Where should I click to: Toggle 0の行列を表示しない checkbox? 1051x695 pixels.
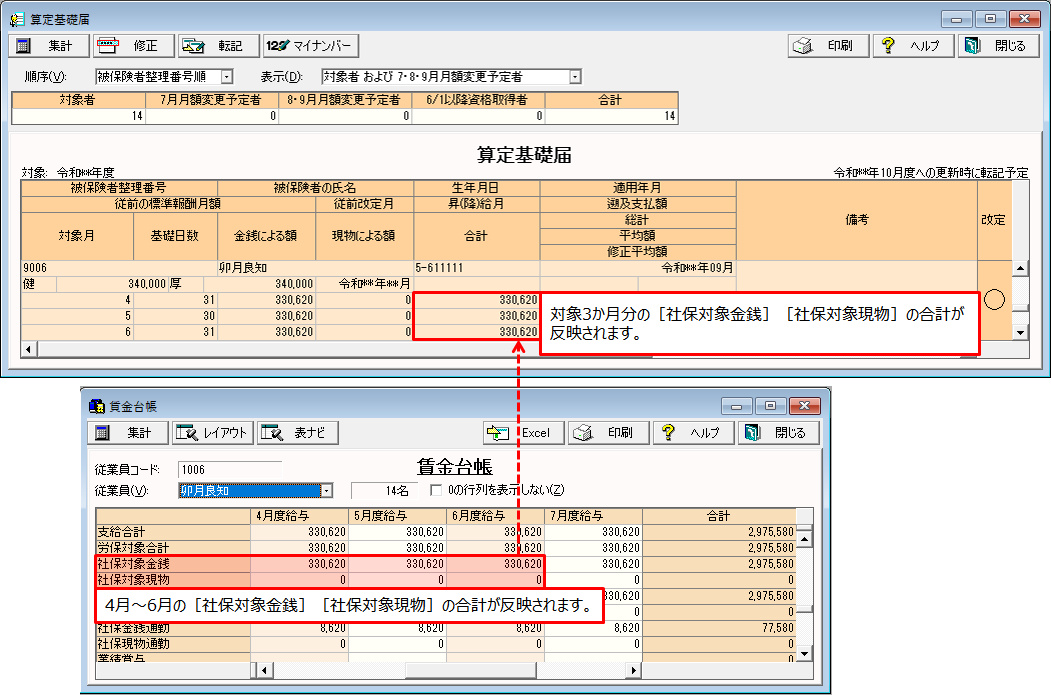(436, 490)
